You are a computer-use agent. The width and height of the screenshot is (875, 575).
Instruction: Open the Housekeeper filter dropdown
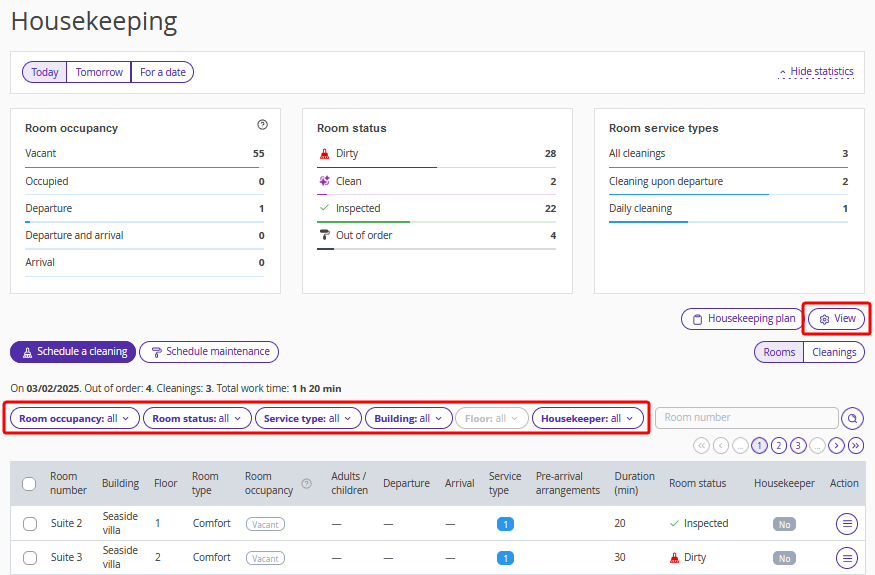[587, 419]
